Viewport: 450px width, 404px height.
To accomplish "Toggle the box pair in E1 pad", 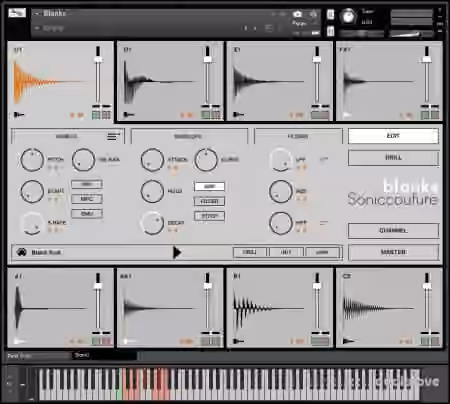I will [320, 115].
